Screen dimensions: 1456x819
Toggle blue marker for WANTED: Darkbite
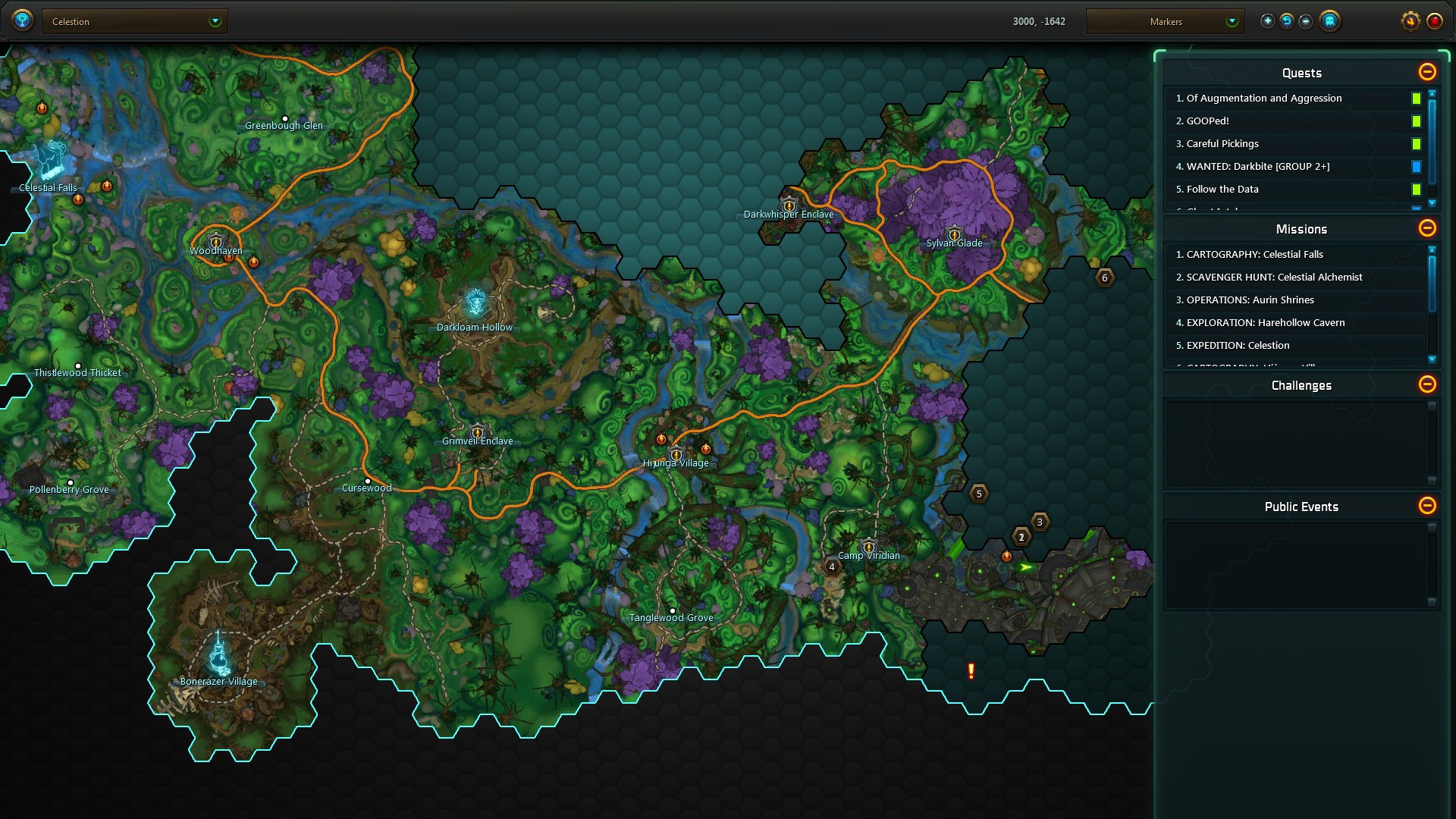point(1416,167)
